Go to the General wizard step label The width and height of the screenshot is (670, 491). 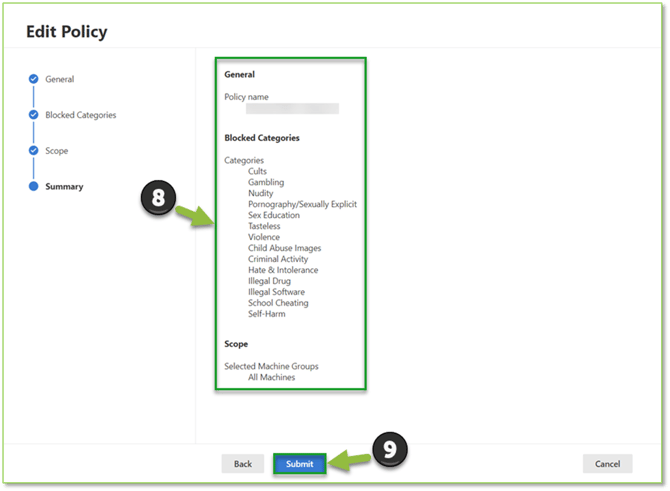(59, 79)
